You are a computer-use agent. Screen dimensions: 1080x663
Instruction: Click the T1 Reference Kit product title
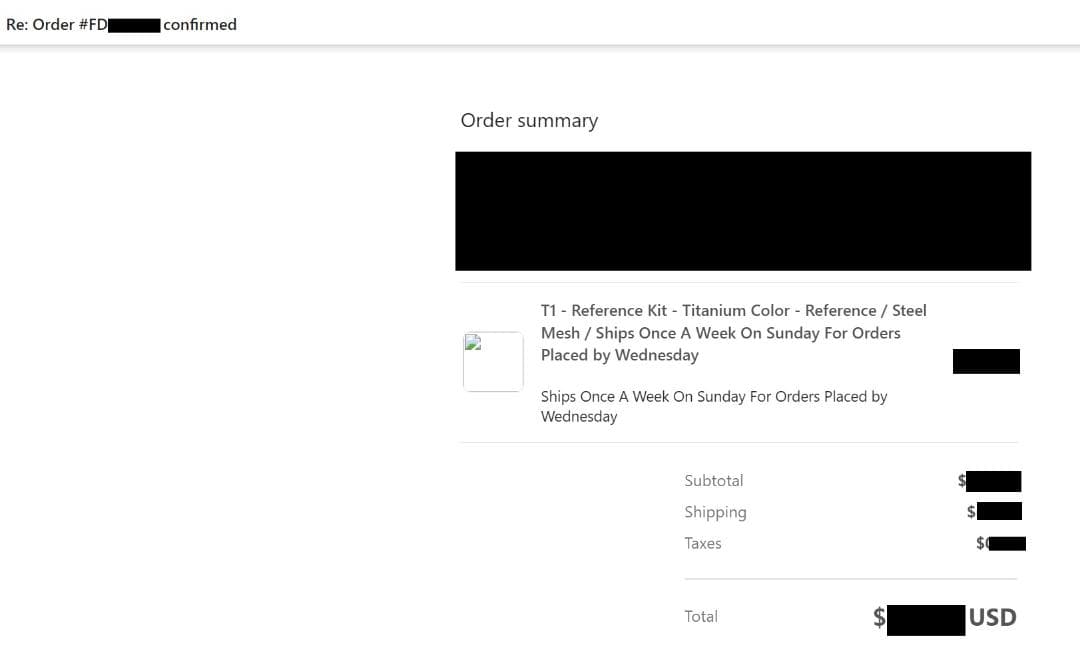[x=733, y=332]
